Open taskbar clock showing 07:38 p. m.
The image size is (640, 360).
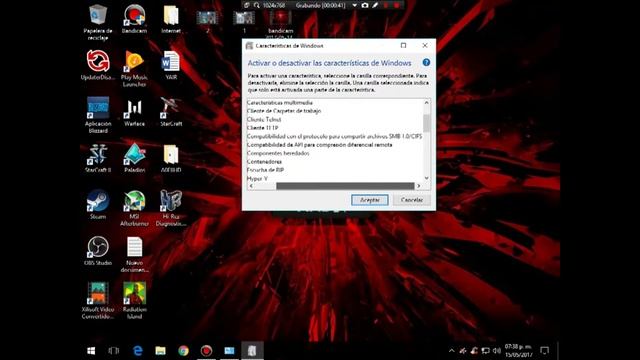pyautogui.click(x=518, y=351)
